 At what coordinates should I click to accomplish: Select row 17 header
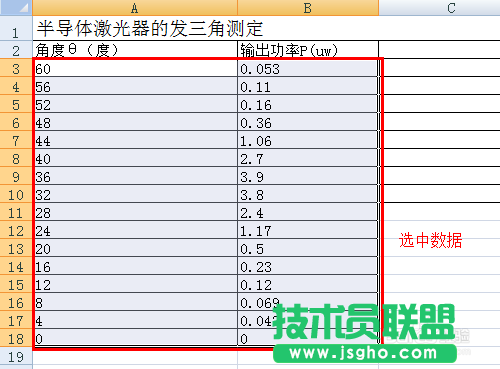[16, 320]
